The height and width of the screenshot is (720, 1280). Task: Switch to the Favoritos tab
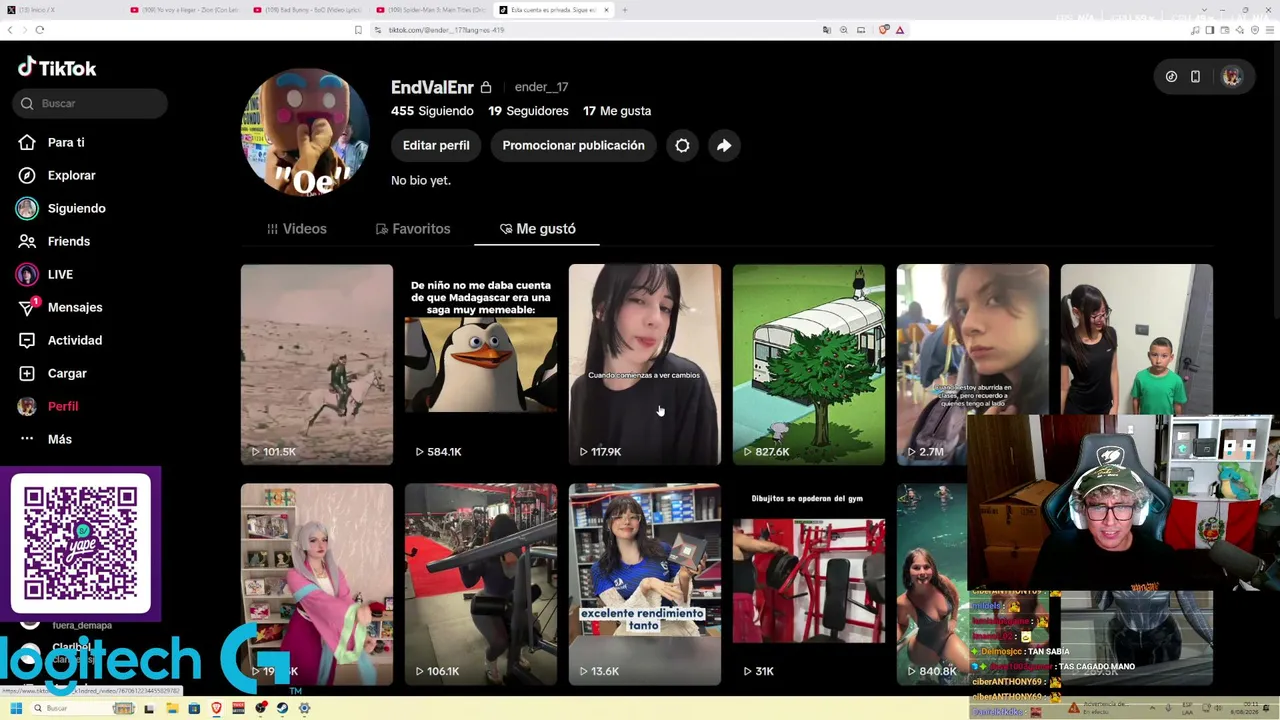(413, 229)
